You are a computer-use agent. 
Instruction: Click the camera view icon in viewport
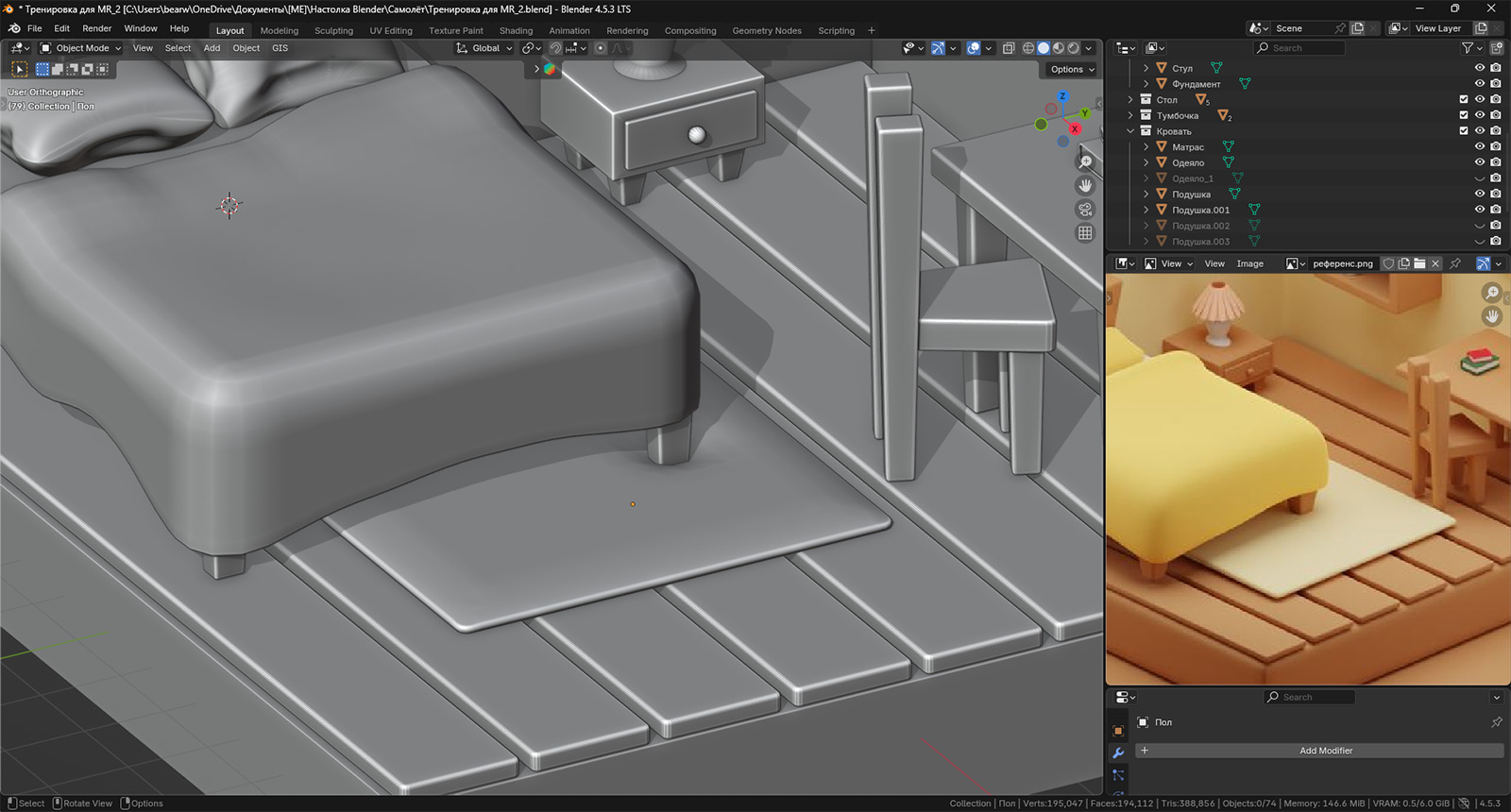click(1085, 210)
